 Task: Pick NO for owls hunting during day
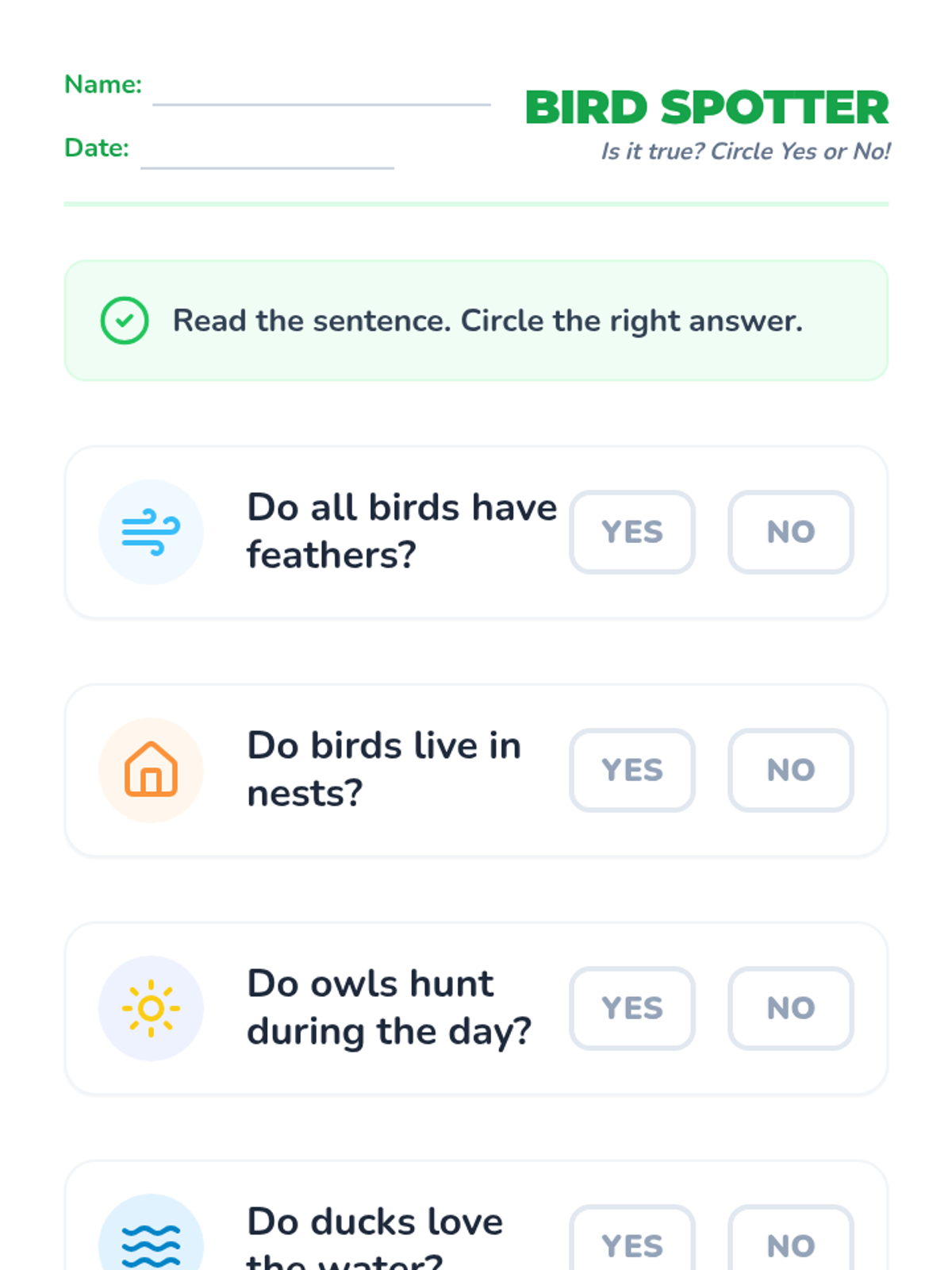[x=791, y=1008]
